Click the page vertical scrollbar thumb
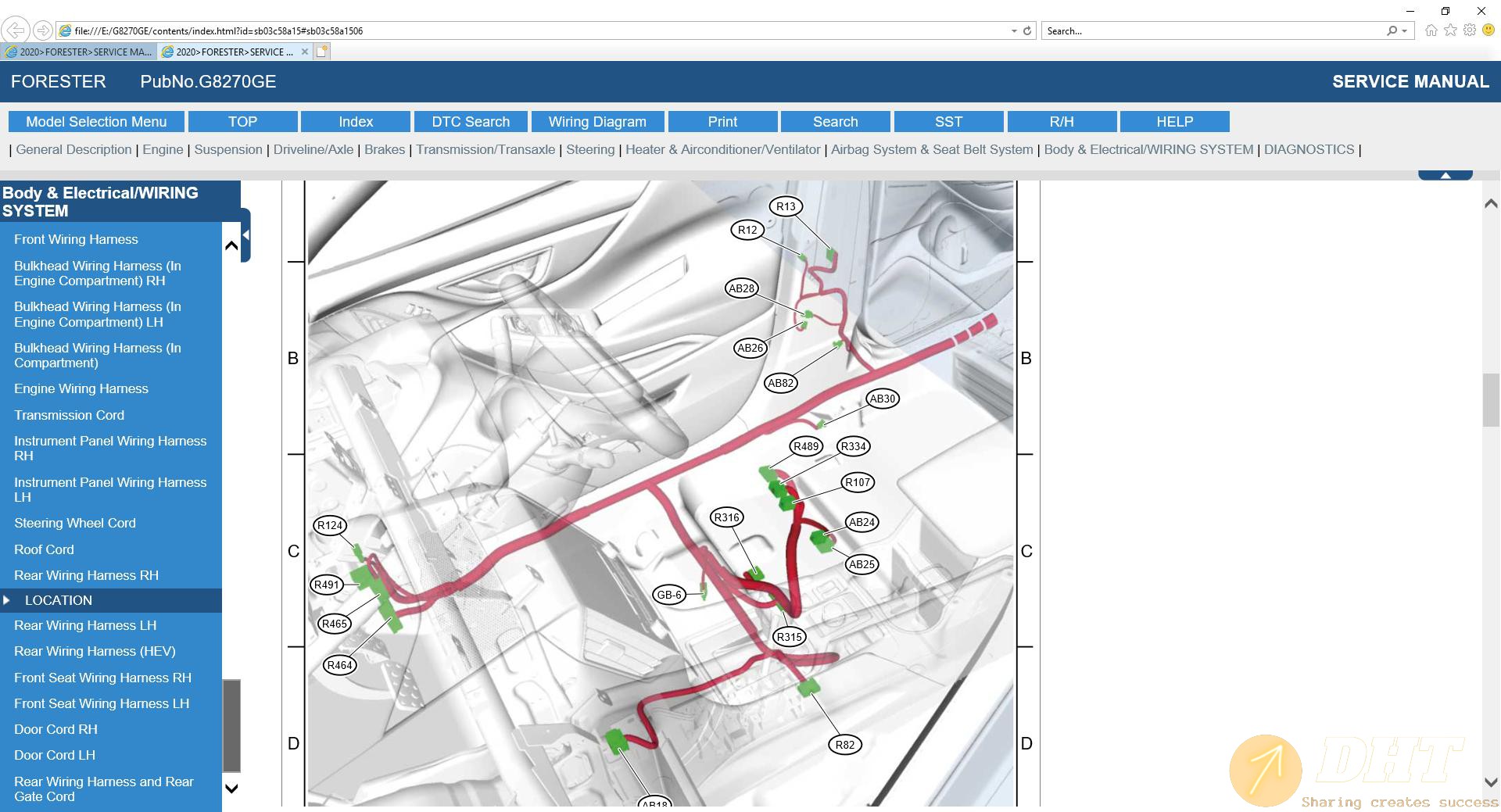This screenshot has width=1501, height=812. click(x=1491, y=400)
